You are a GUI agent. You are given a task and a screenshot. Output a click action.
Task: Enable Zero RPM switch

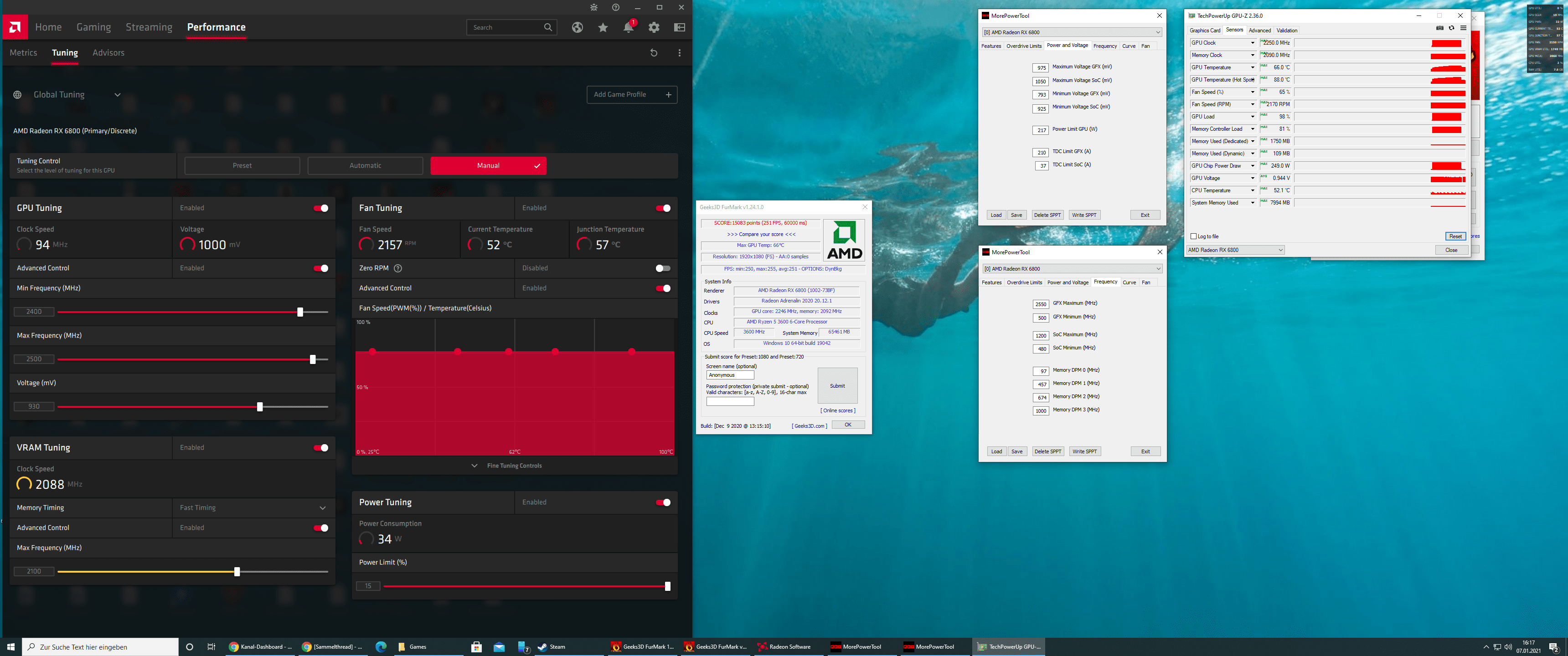pyautogui.click(x=663, y=268)
